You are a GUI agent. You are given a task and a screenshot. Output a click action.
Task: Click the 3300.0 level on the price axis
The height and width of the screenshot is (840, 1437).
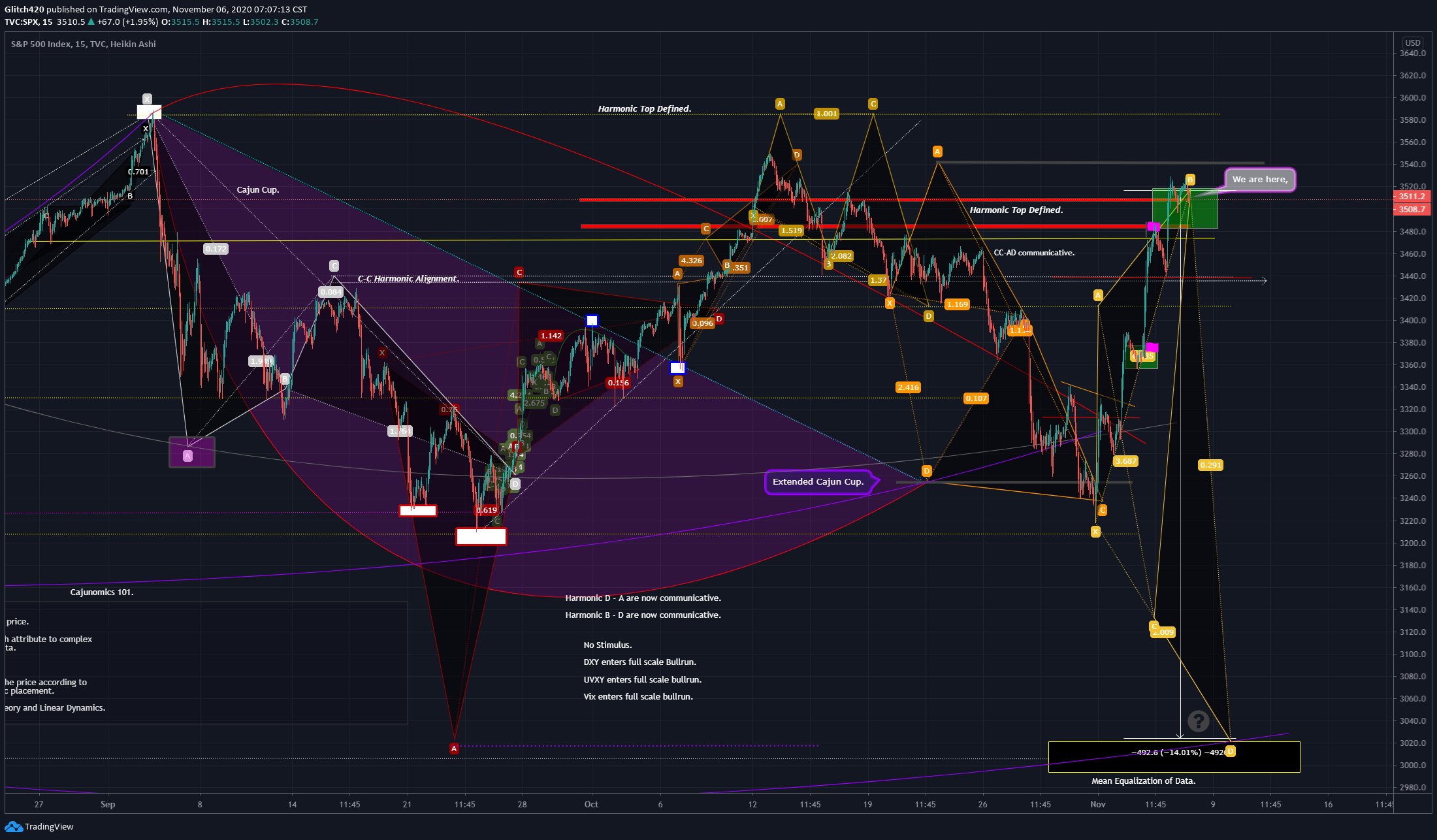coord(1413,432)
